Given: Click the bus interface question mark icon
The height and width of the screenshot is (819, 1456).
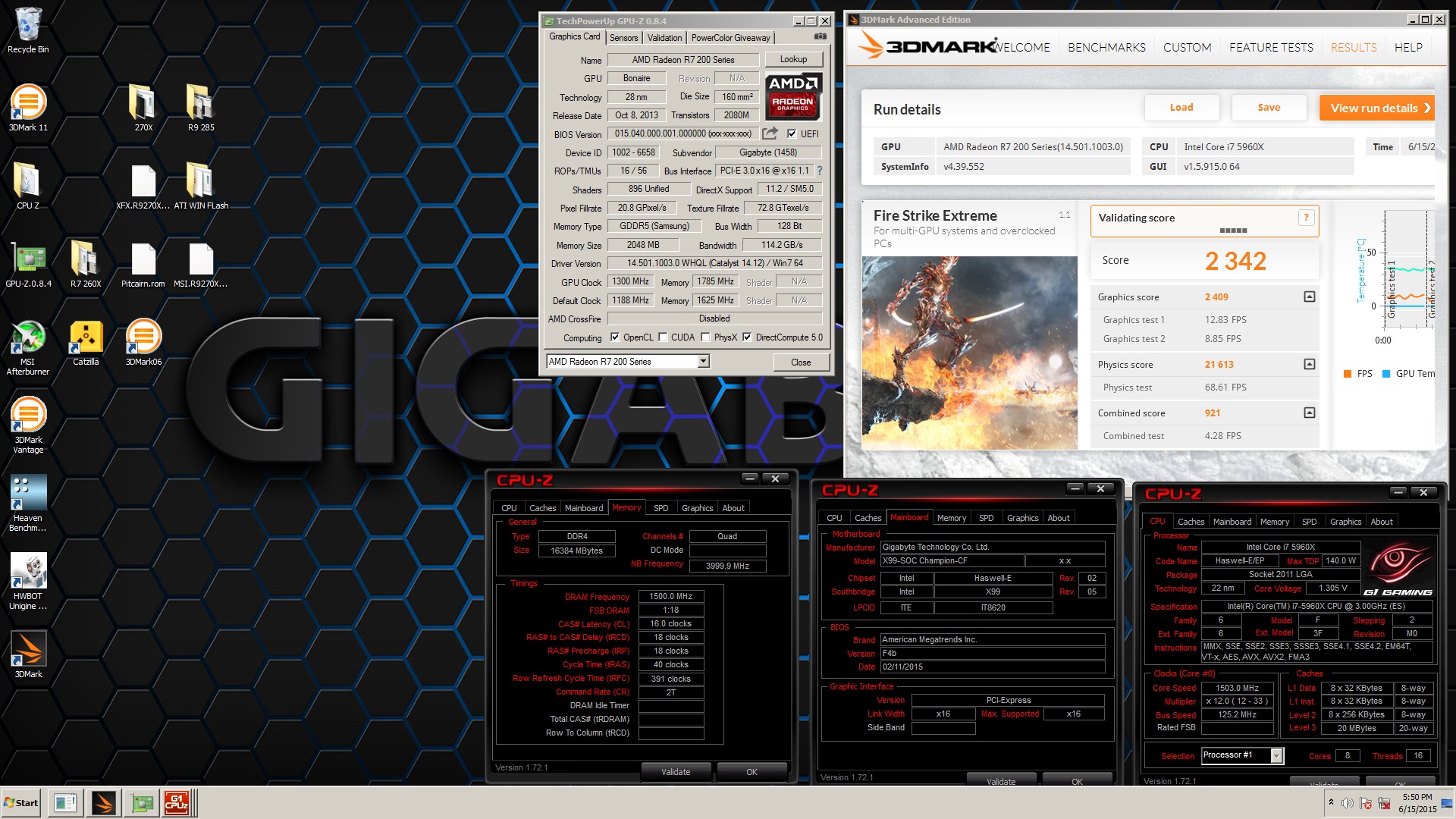Looking at the screenshot, I should pos(820,171).
